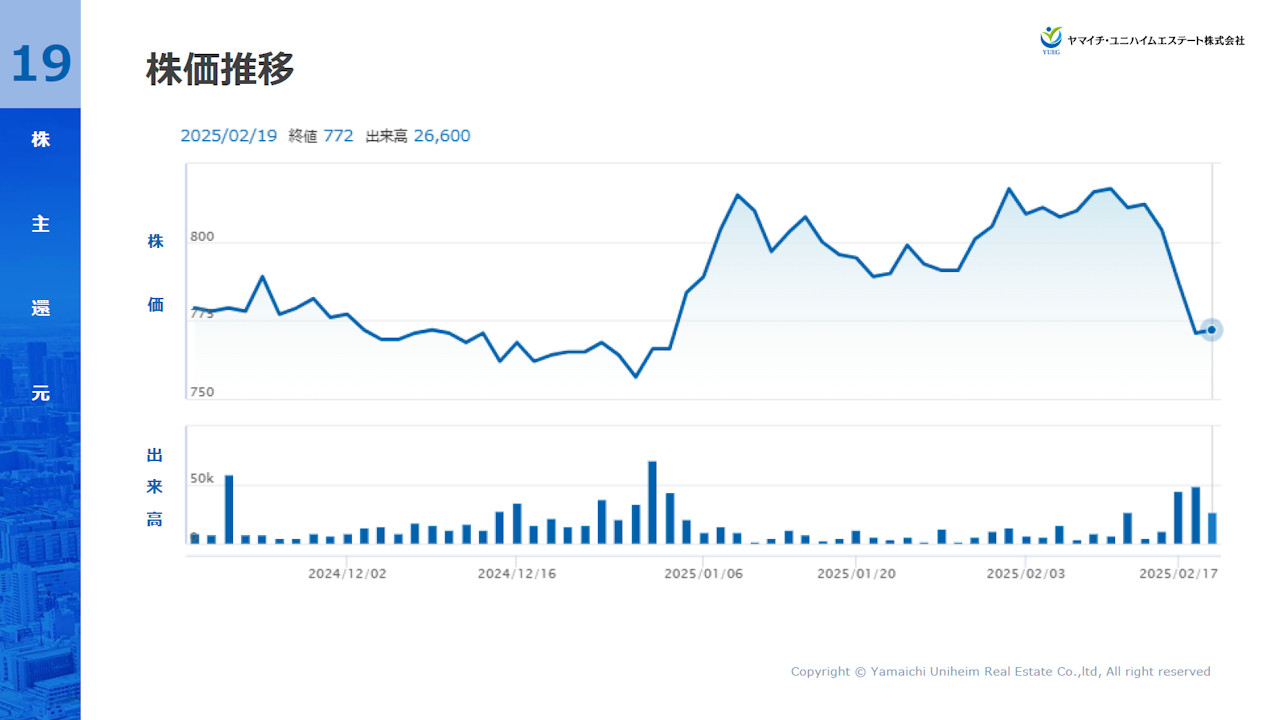Screen dimensions: 1280x720
Task: Click the 2025/02/03 date axis label
Action: coord(1025,574)
